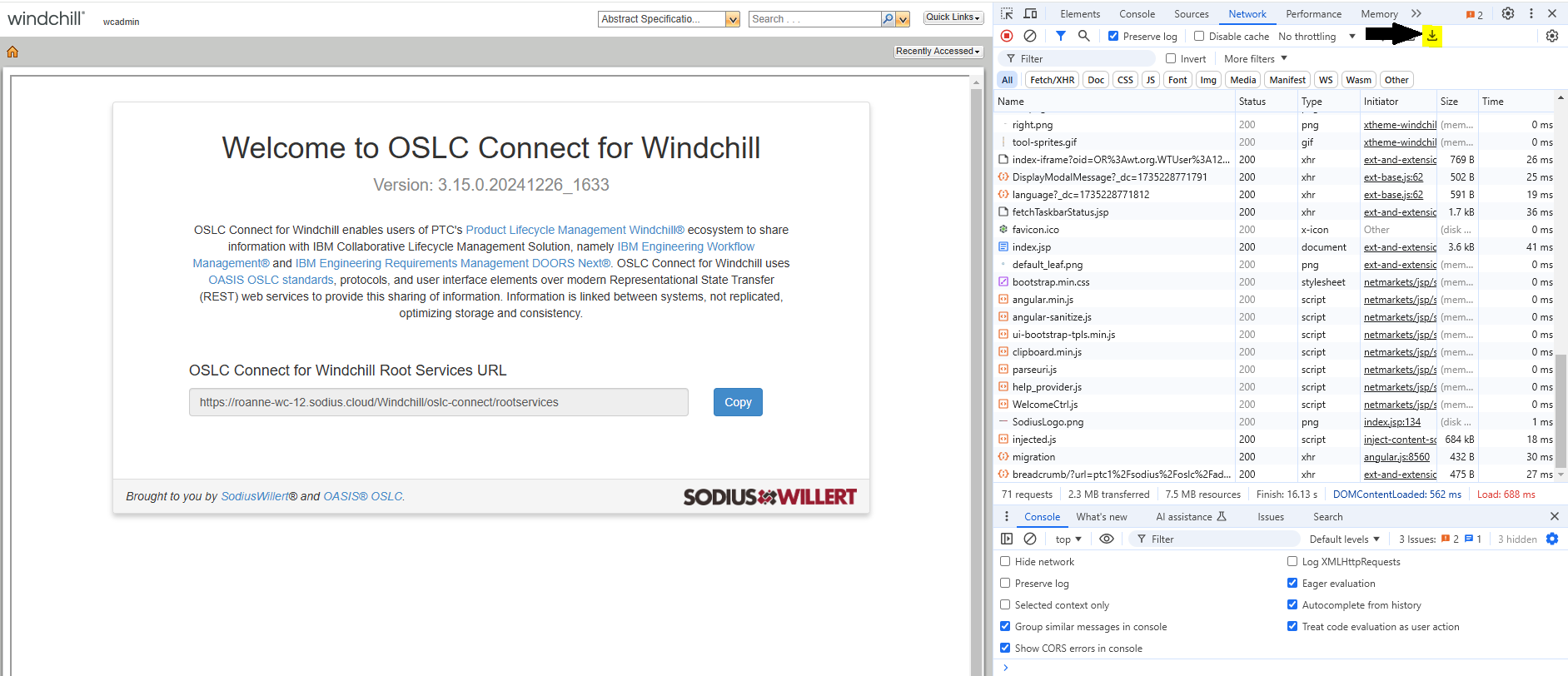Switch to the Sources tab
Screen dimensions: 1568x676
point(1192,13)
